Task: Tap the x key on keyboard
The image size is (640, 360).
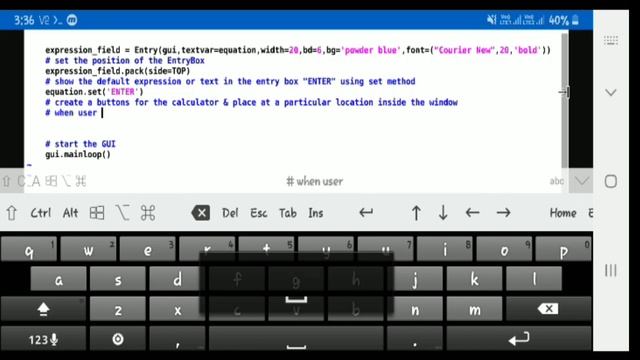Action: click(x=177, y=309)
